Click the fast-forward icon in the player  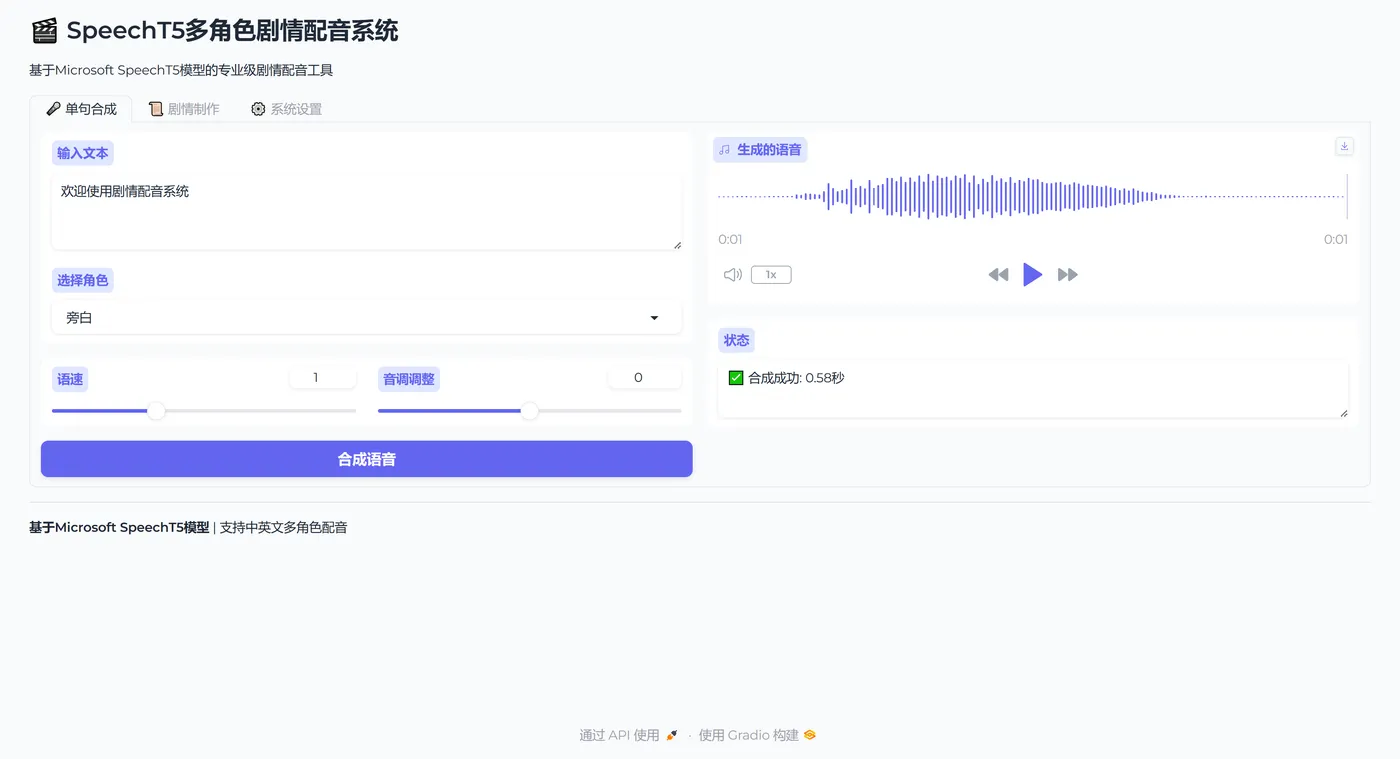tap(1068, 274)
